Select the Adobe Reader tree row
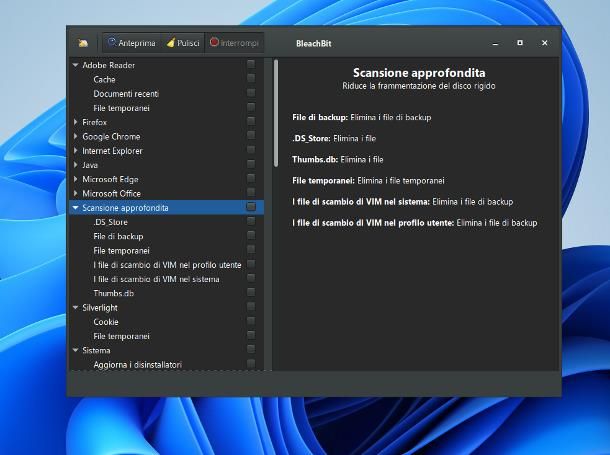The image size is (610, 455). [x=167, y=65]
